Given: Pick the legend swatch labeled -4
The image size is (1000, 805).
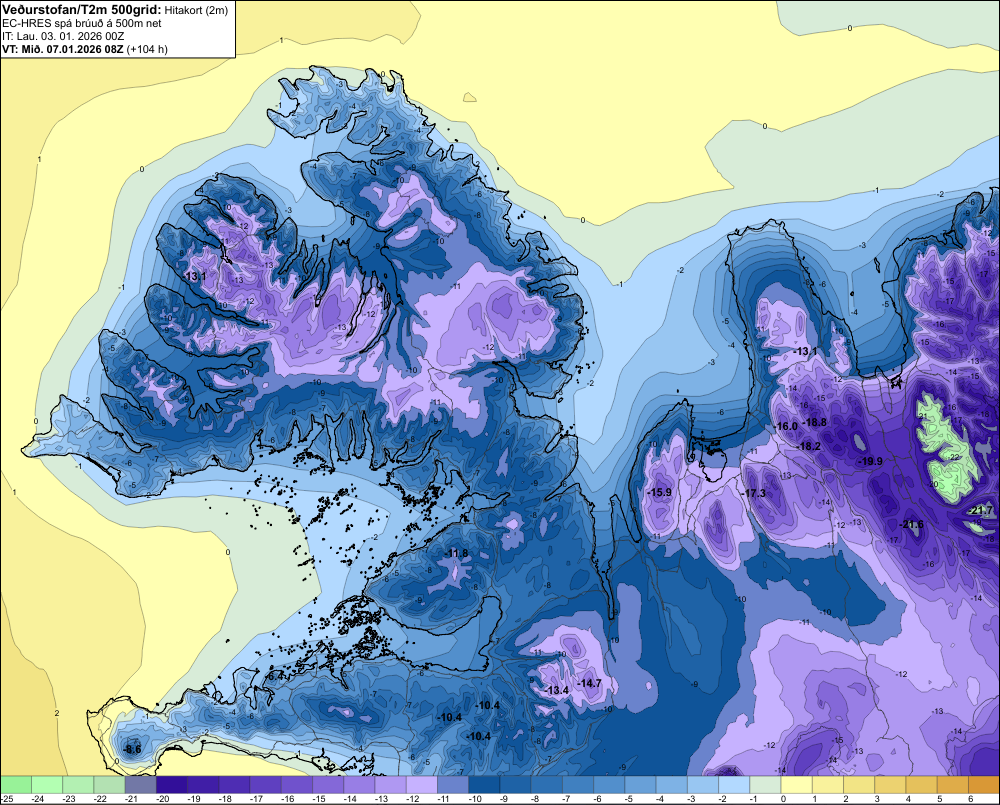Looking at the screenshot, I should (672, 784).
